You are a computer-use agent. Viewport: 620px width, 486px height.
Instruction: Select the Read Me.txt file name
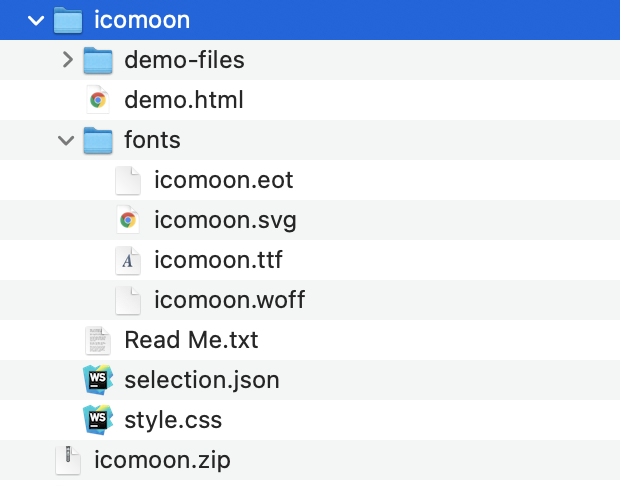[x=191, y=340]
